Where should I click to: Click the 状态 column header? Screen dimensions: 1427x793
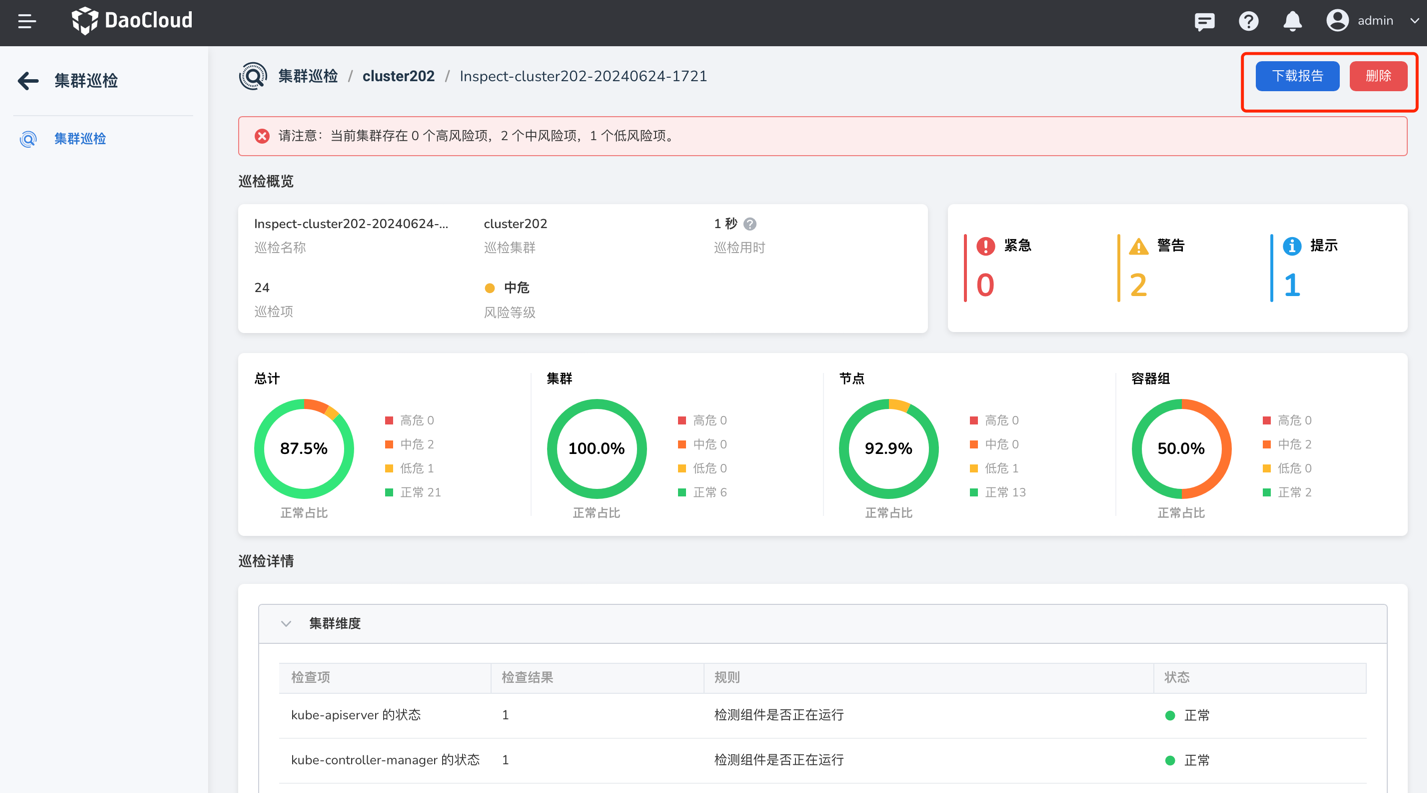tap(1177, 677)
